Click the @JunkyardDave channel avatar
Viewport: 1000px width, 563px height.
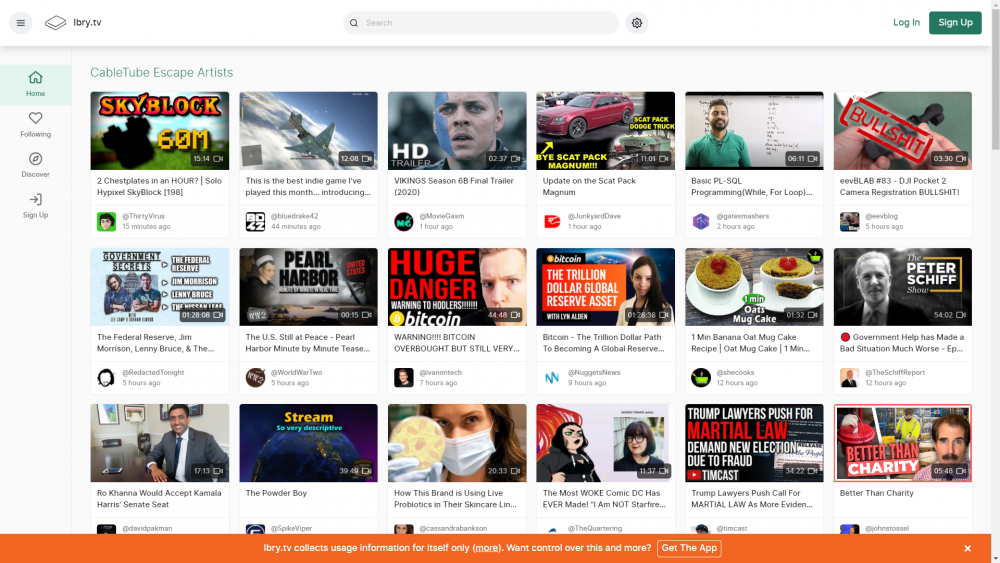coord(552,221)
